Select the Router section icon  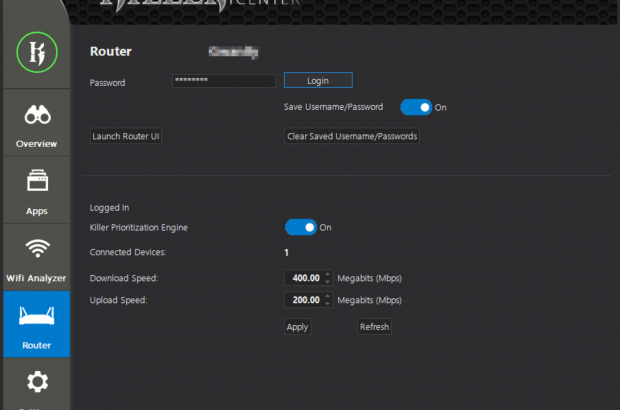click(35, 323)
